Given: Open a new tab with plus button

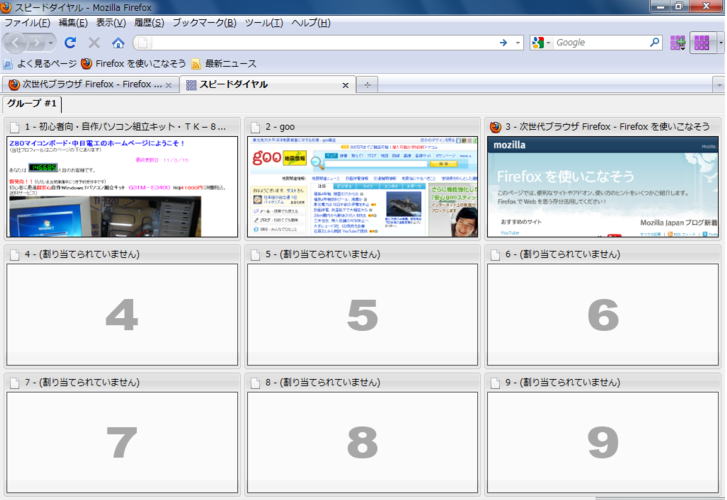Looking at the screenshot, I should pos(367,85).
